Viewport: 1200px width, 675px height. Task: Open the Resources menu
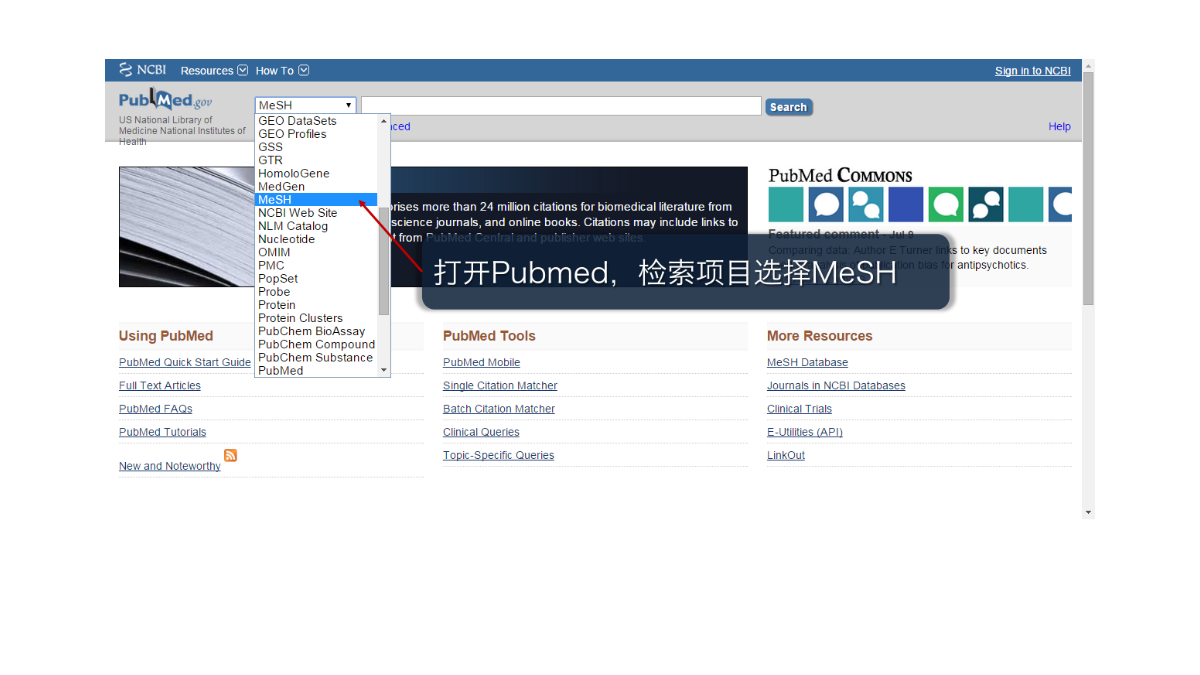(207, 71)
